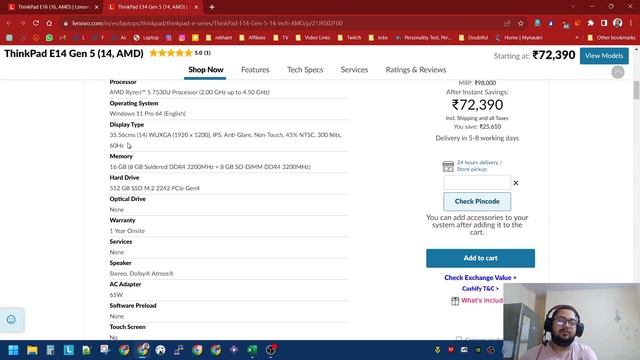Open Instagram bookmark icon

coord(182,38)
